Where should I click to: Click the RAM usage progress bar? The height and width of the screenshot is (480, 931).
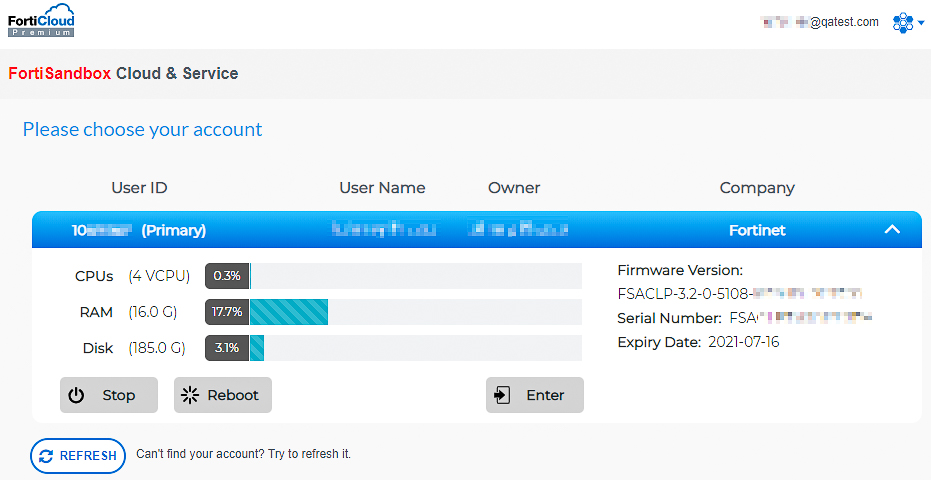(x=393, y=312)
